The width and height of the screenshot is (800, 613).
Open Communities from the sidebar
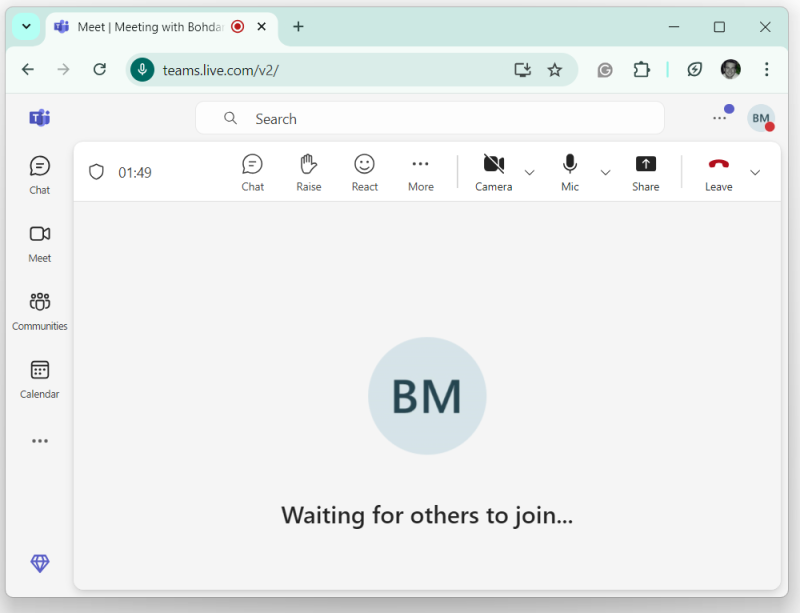39,310
